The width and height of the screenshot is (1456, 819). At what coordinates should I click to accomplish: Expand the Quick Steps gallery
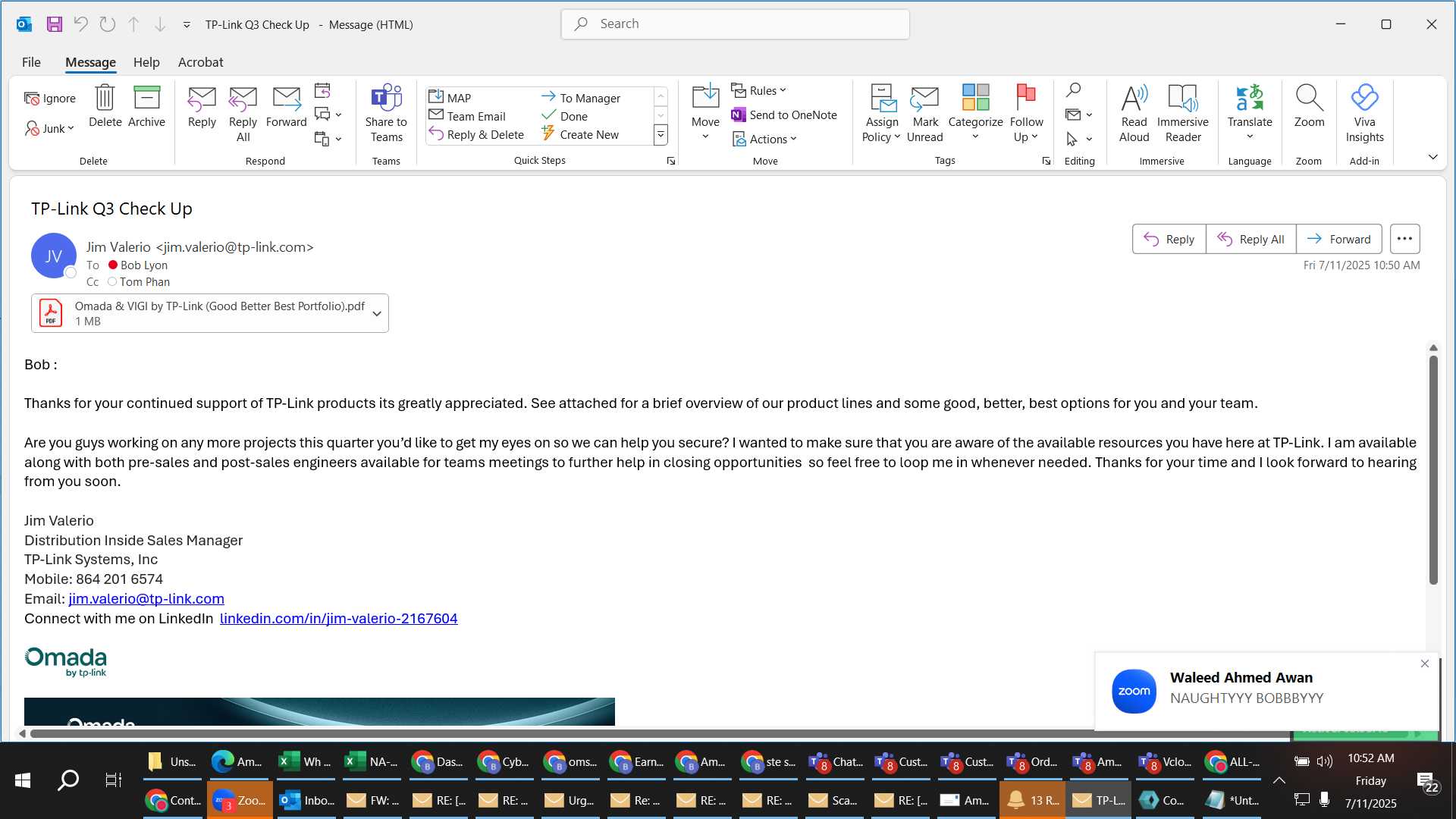(x=661, y=135)
